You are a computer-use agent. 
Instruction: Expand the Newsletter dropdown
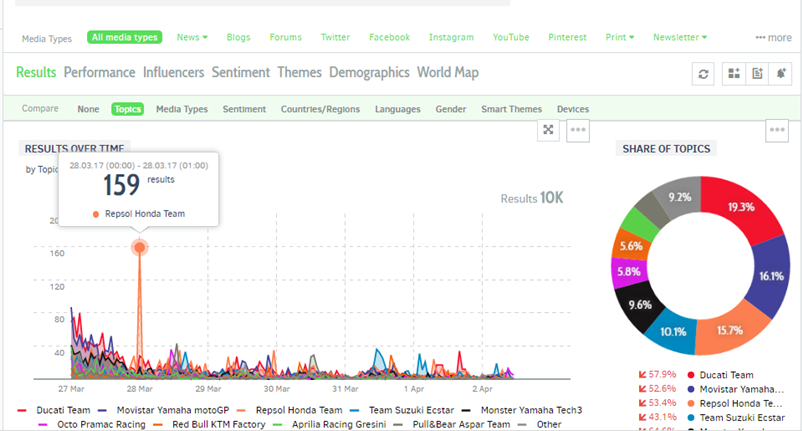click(x=680, y=37)
